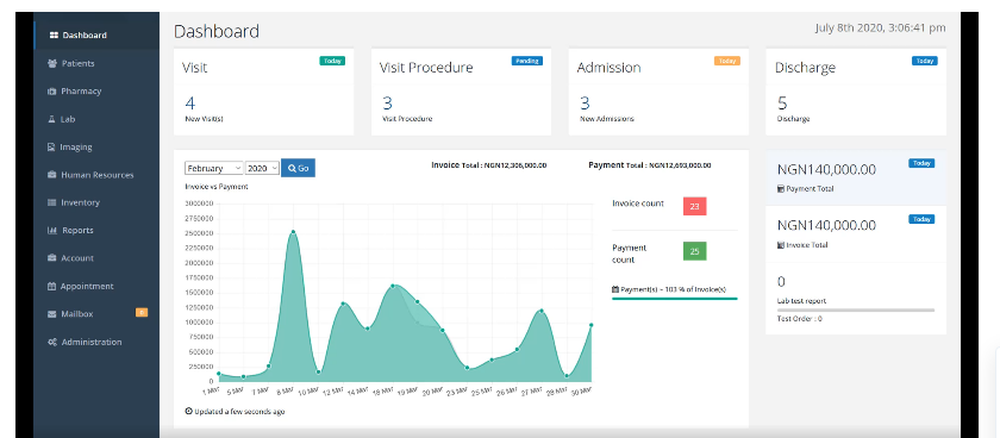Open the Dashboard menu item
This screenshot has width=1000, height=438.
pos(96,35)
